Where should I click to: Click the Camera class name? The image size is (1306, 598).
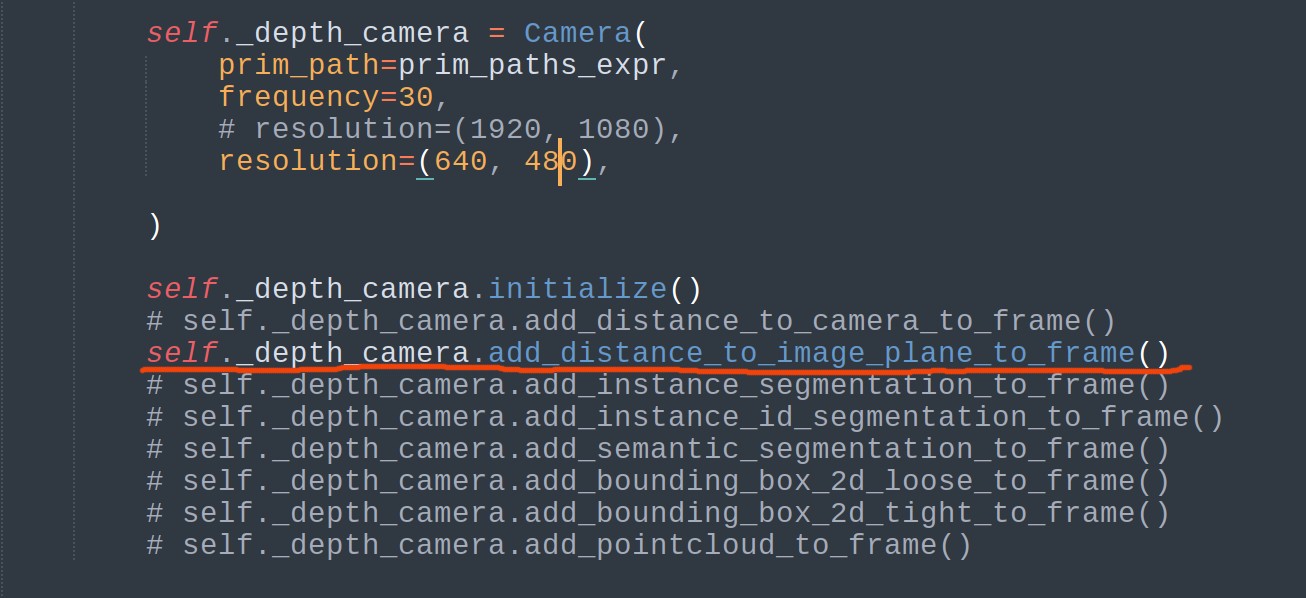pyautogui.click(x=577, y=33)
